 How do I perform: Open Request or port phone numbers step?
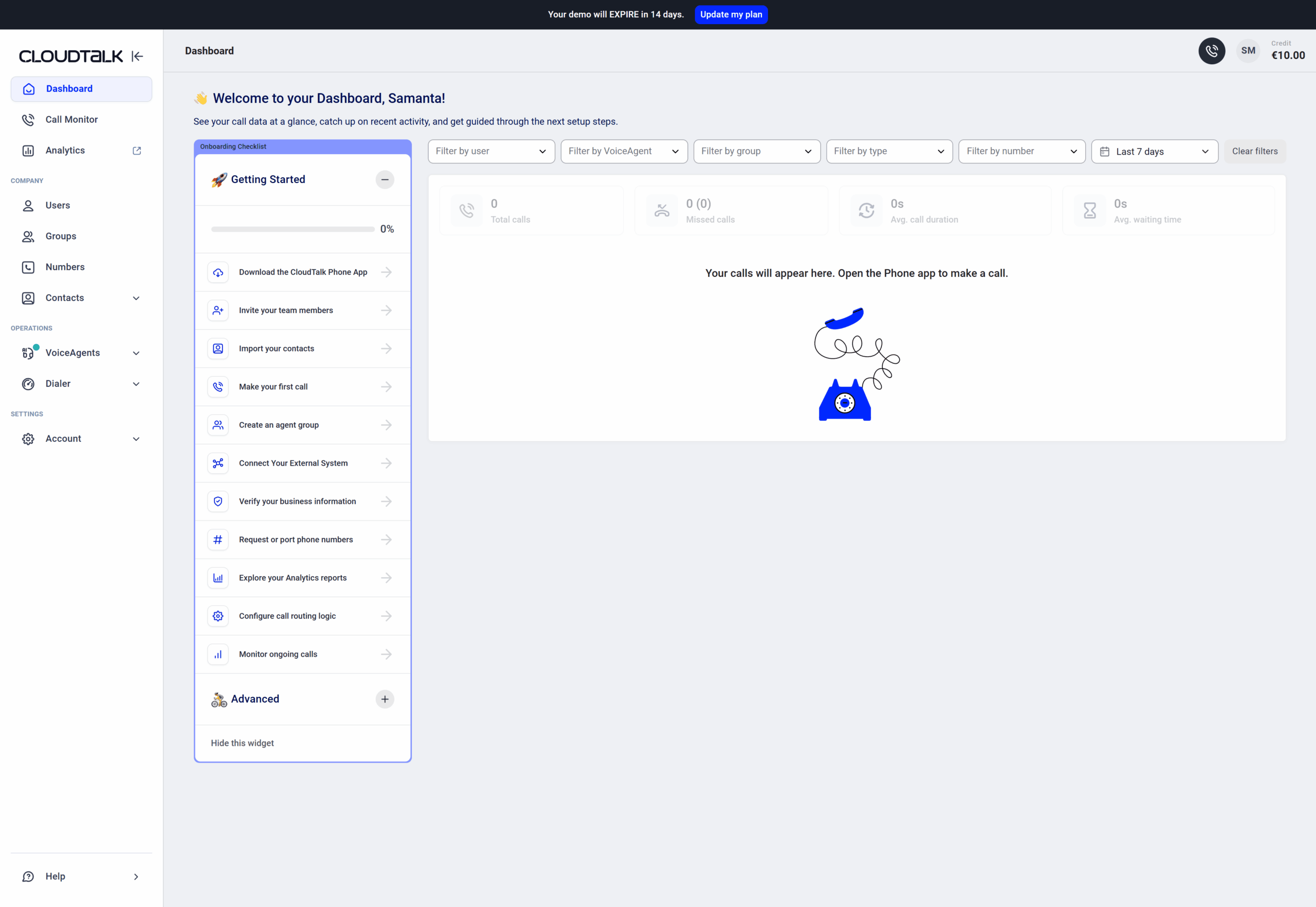pyautogui.click(x=303, y=539)
